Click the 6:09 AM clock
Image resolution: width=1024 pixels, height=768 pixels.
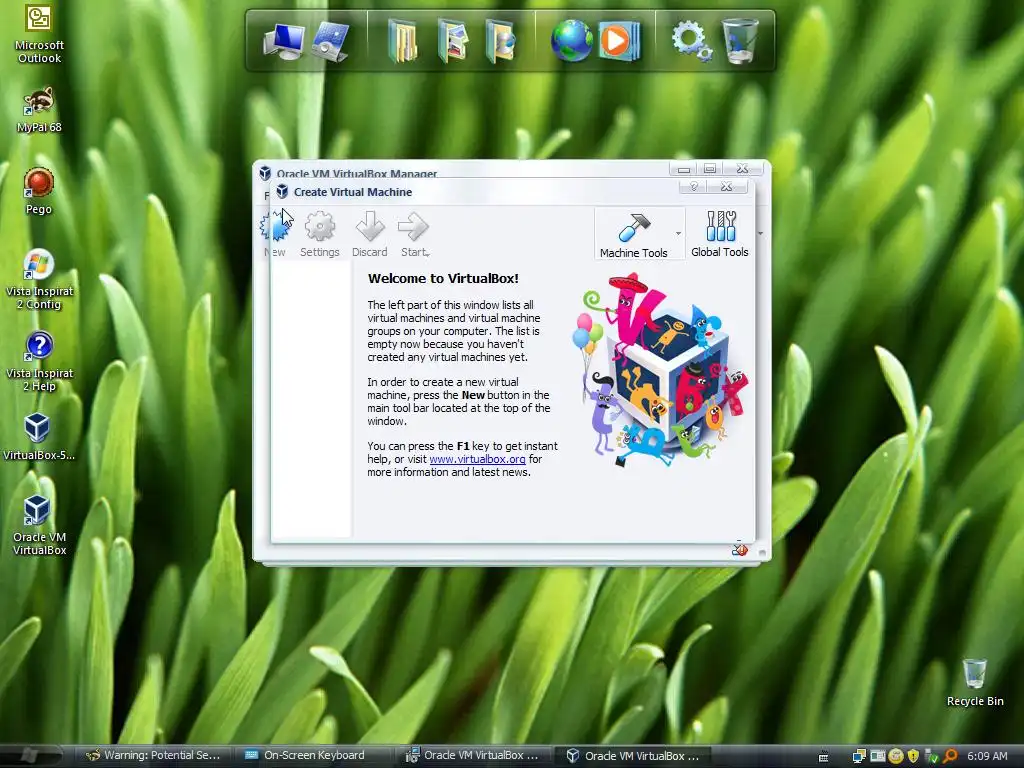click(x=987, y=756)
